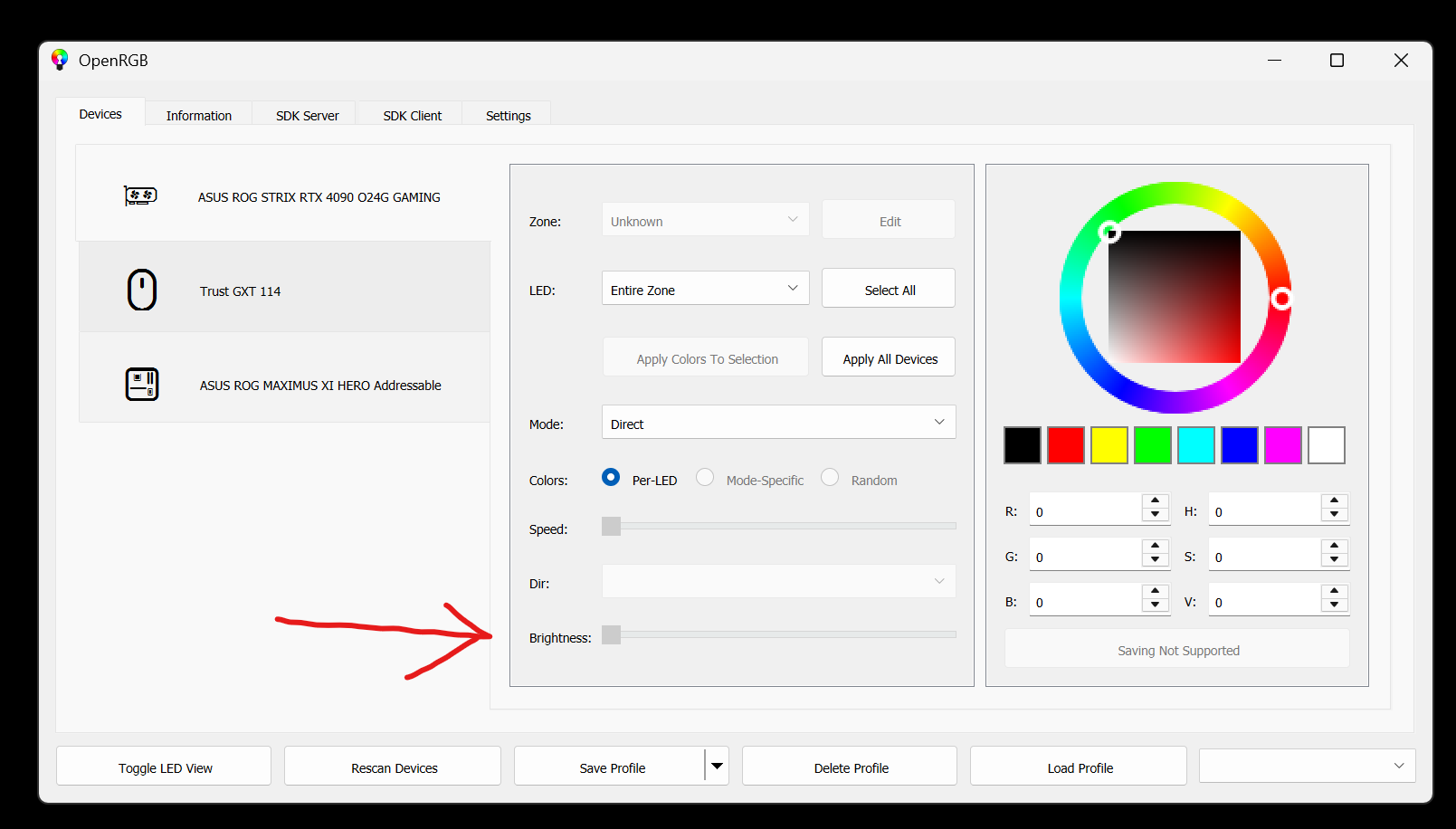Pick the cyan color swatch
The image size is (1456, 829).
click(1196, 445)
